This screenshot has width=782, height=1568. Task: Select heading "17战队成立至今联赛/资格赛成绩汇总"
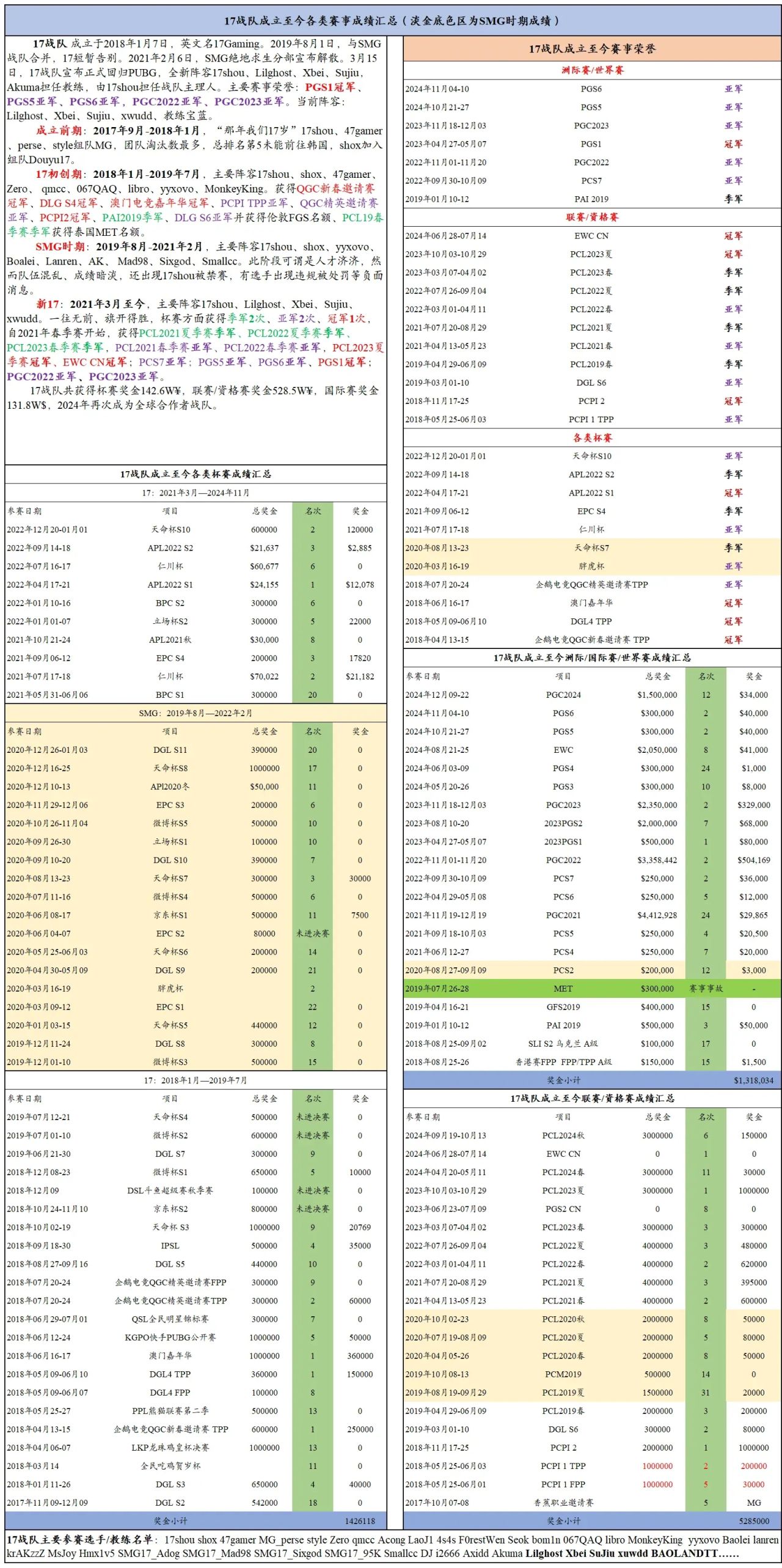pyautogui.click(x=592, y=1098)
